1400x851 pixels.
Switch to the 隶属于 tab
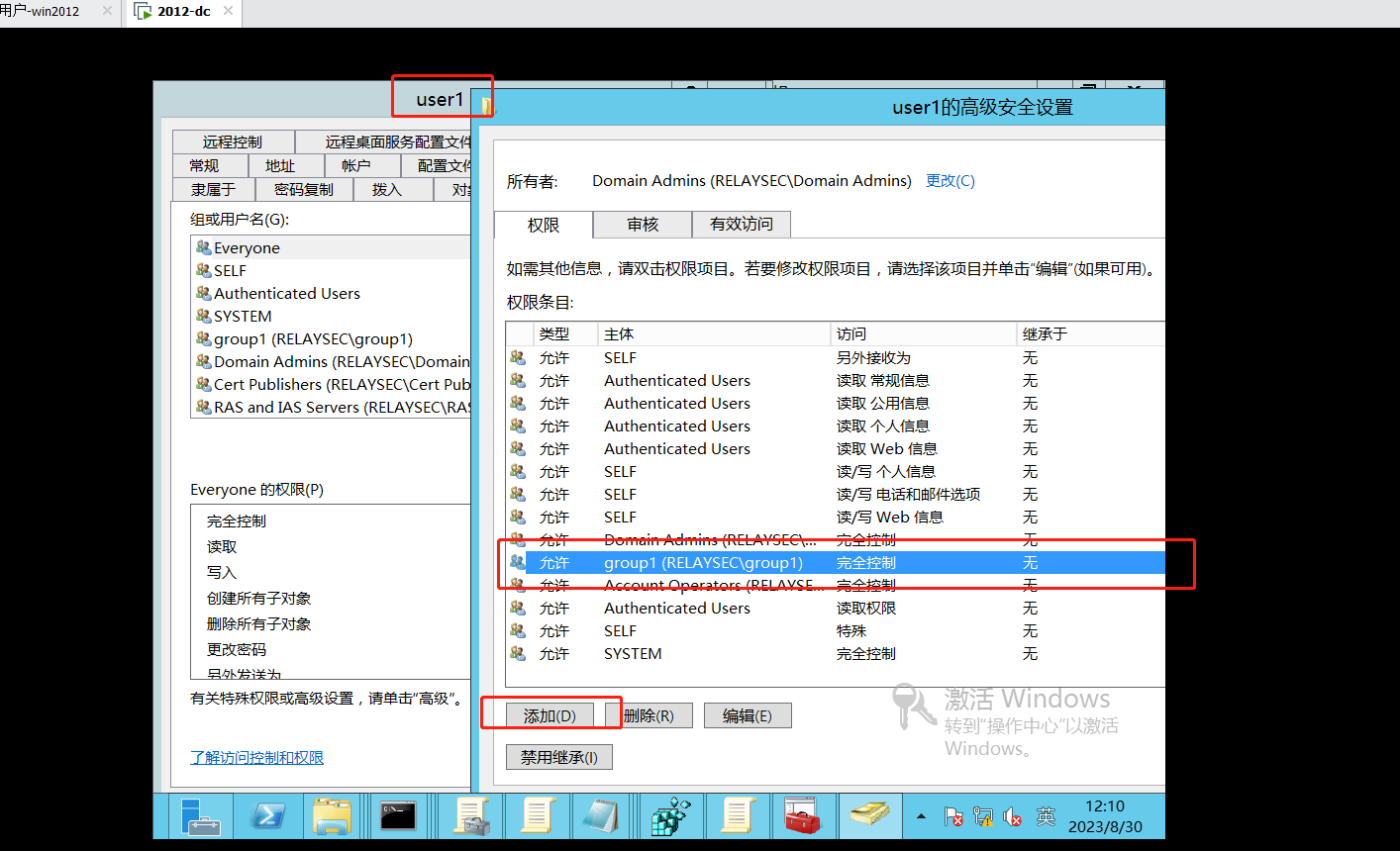pyautogui.click(x=213, y=189)
